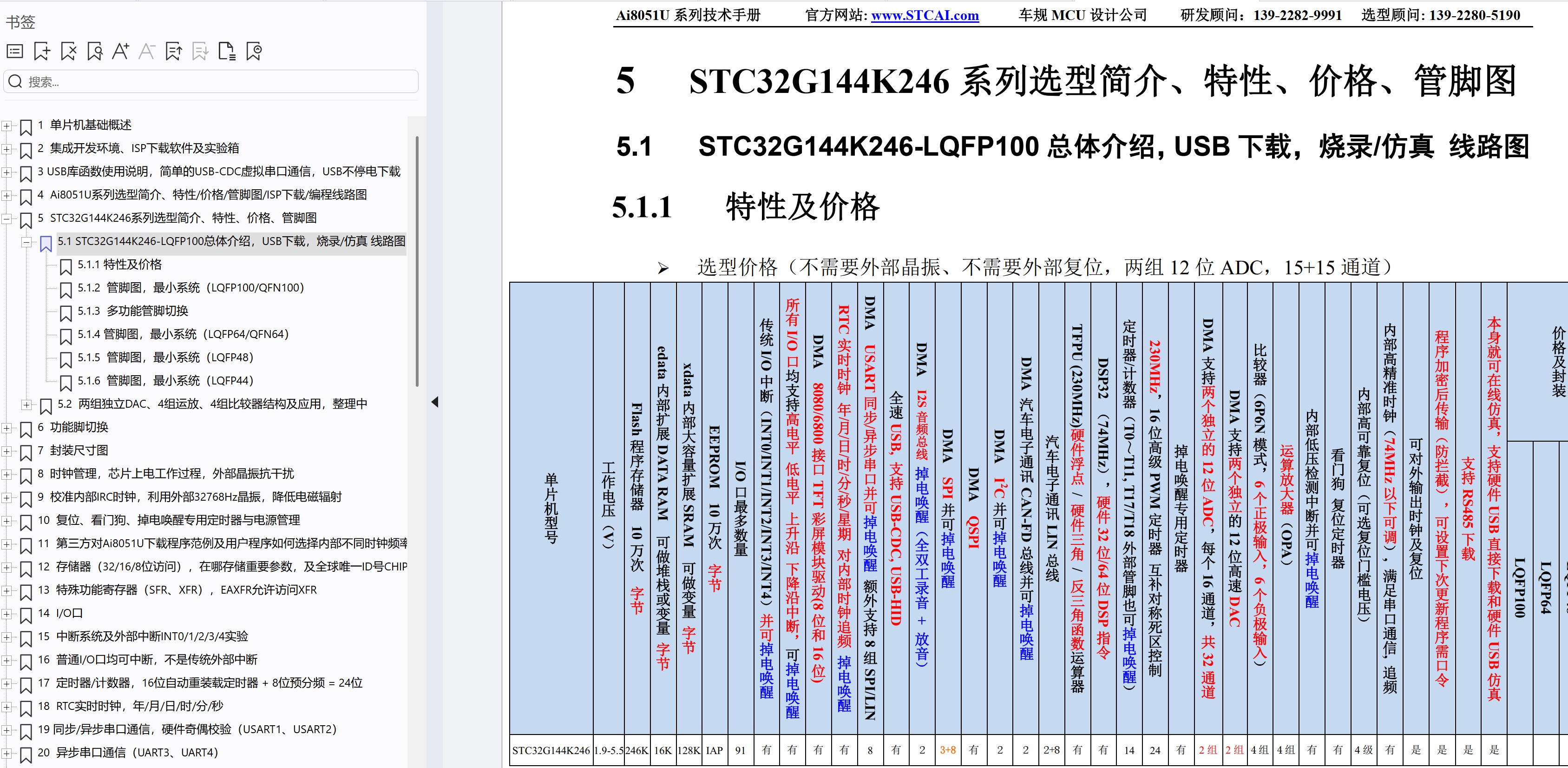Collapse the bookmark panel with black arrow
This screenshot has height=768, width=1568.
(434, 402)
